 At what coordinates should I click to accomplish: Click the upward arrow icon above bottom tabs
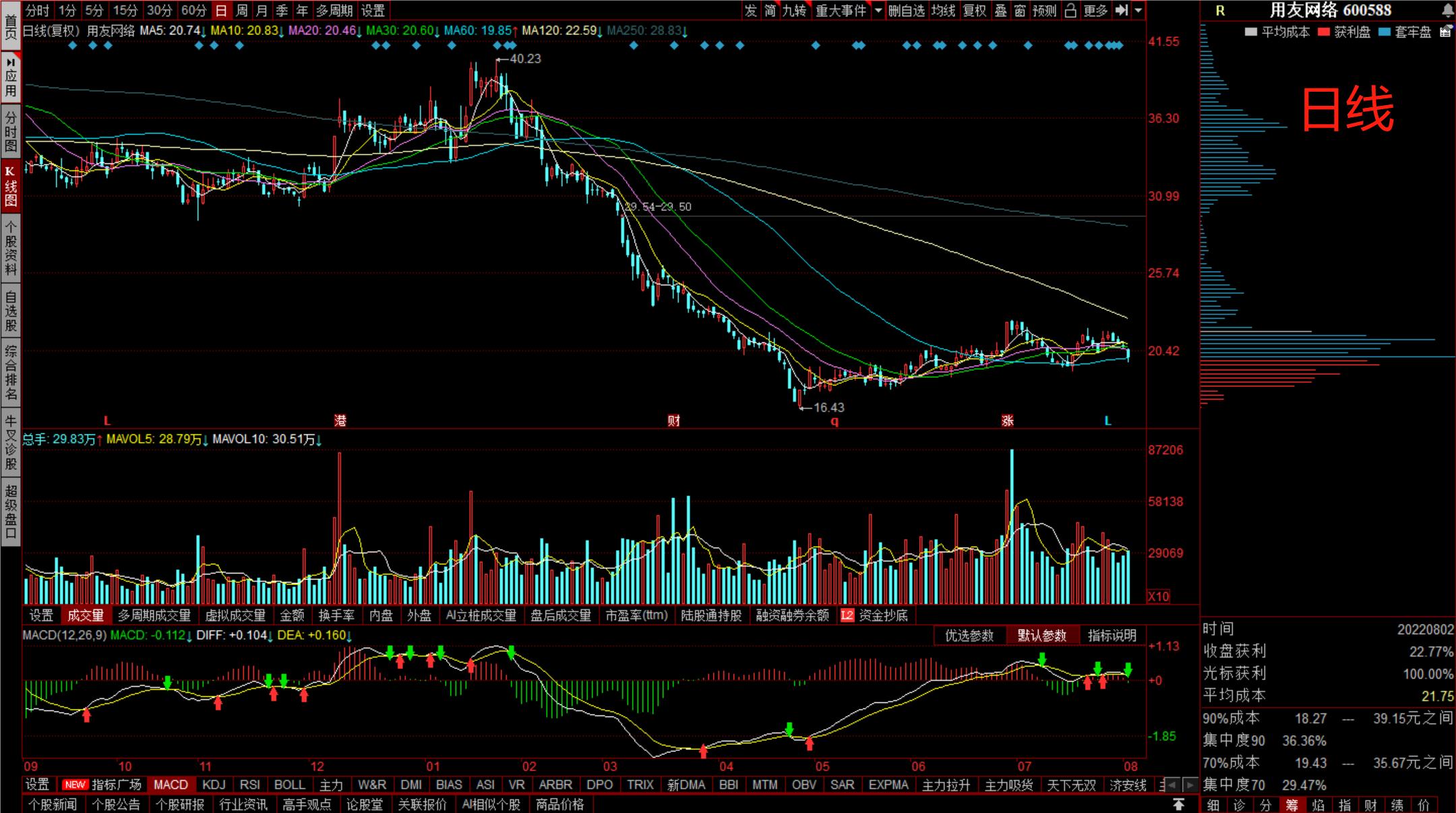(1178, 804)
